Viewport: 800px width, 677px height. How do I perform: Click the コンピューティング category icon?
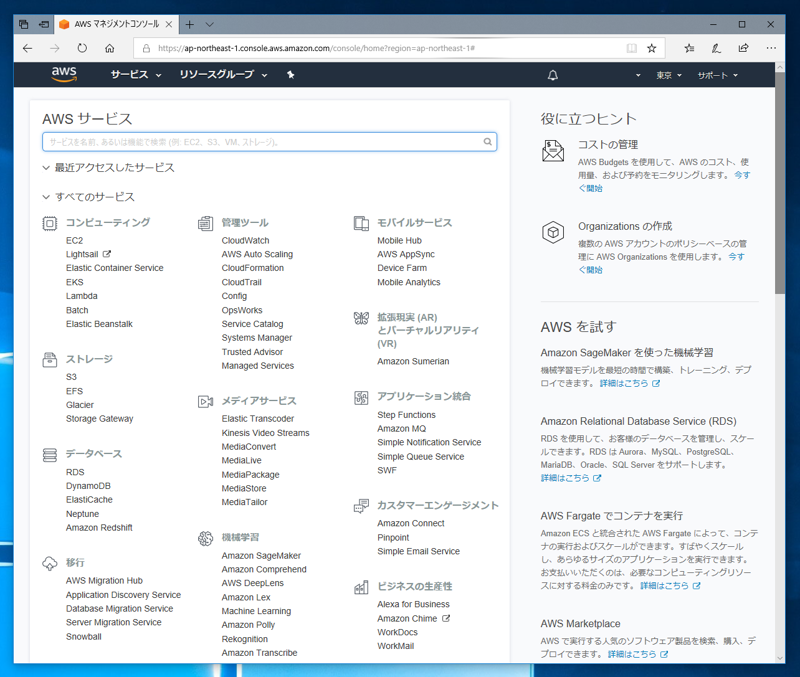[x=49, y=223]
